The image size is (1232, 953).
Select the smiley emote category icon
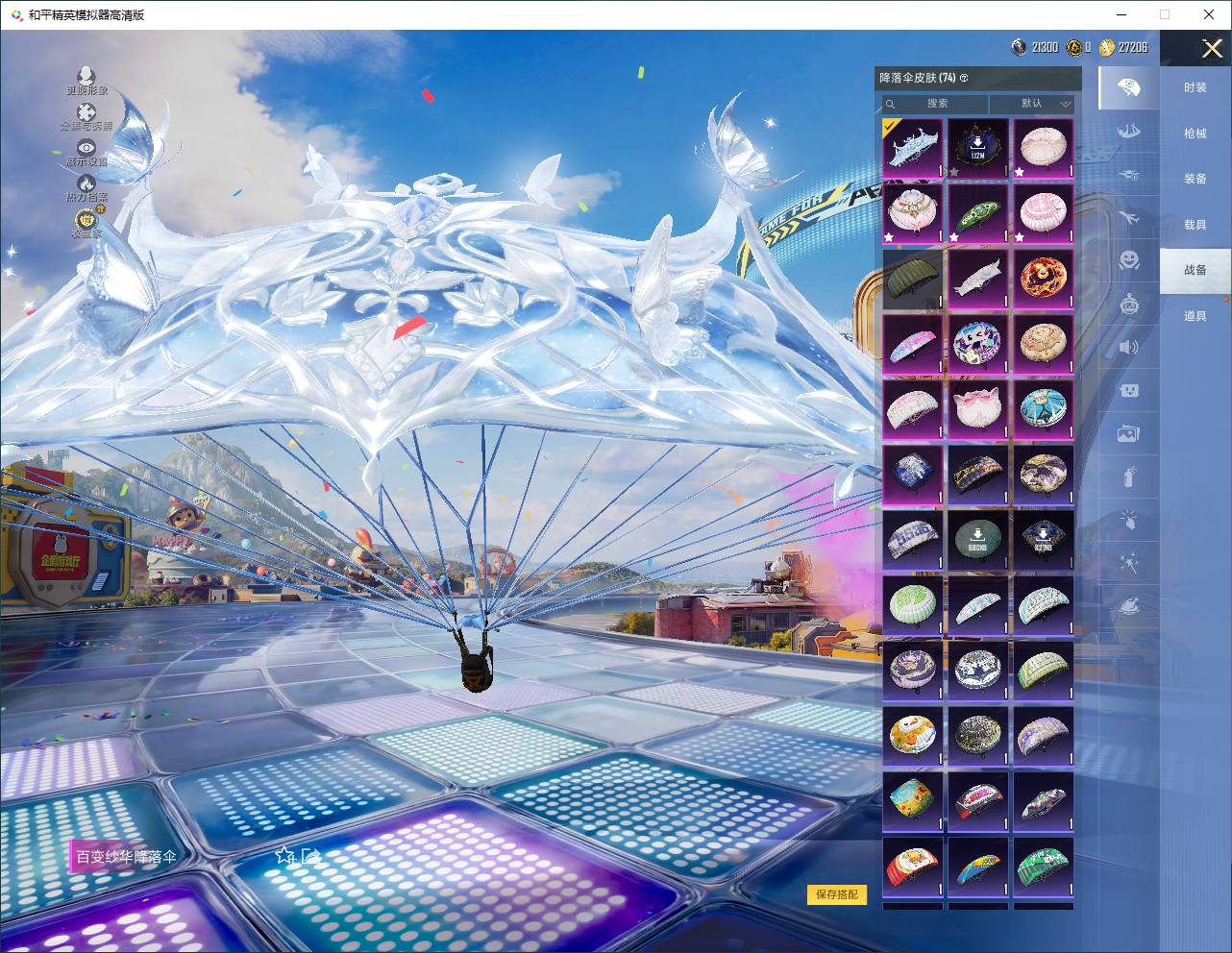coord(1129,260)
